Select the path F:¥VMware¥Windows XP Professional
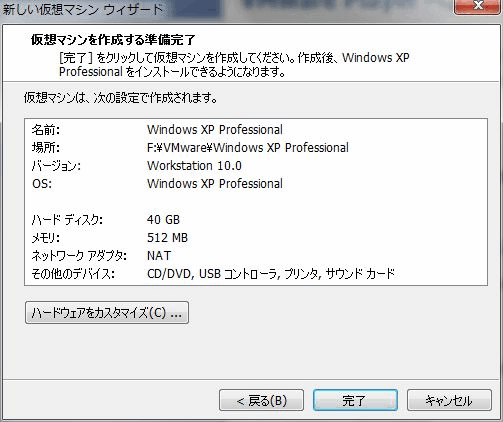 pyautogui.click(x=248, y=148)
